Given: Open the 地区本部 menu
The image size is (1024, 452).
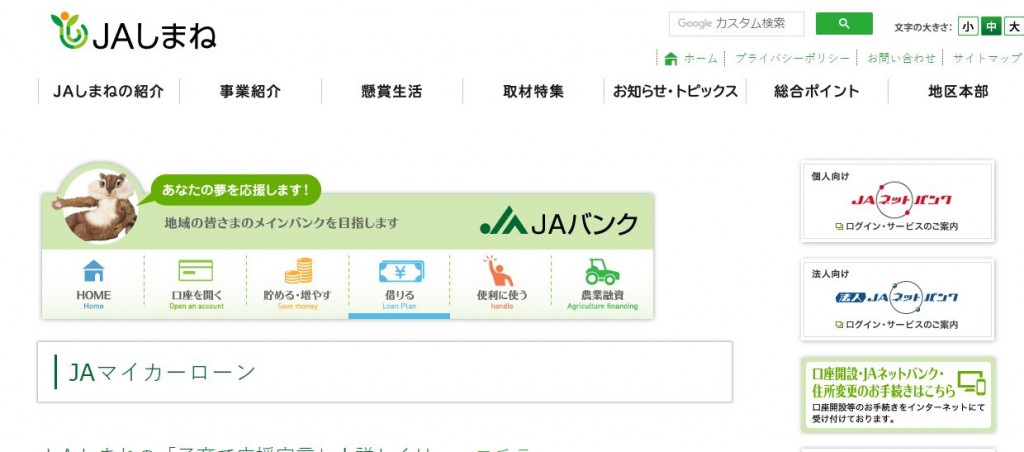Looking at the screenshot, I should coord(957,91).
